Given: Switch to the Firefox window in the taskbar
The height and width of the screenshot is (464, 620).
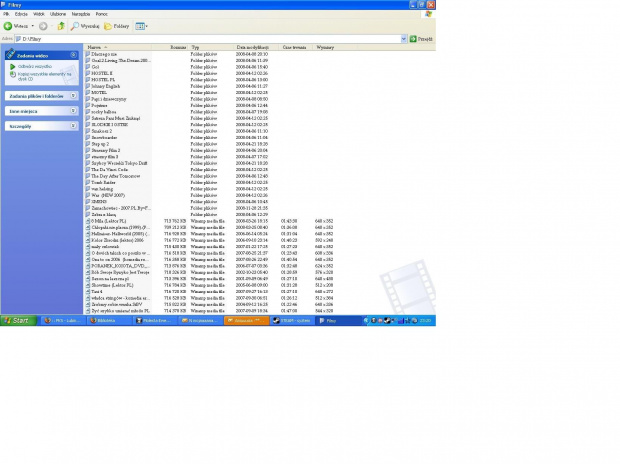Looking at the screenshot, I should 63,320.
